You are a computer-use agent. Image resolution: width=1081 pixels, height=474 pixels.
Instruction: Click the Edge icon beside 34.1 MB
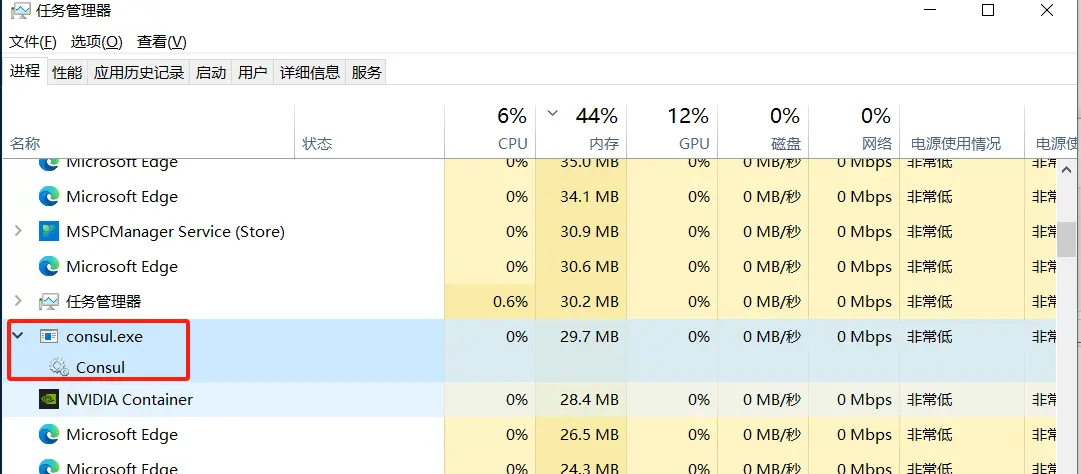49,197
